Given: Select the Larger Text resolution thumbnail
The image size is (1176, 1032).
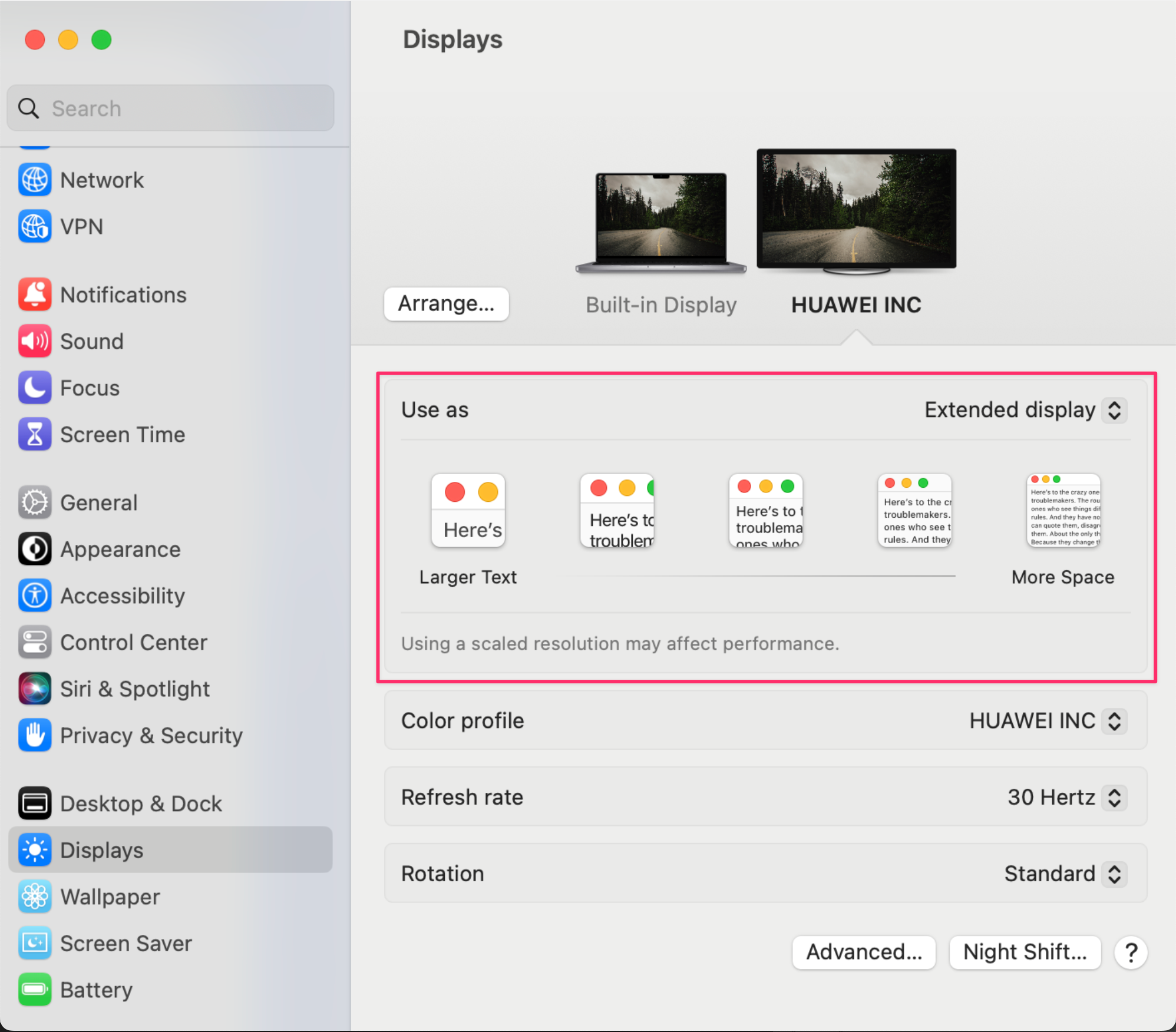Looking at the screenshot, I should pyautogui.click(x=468, y=510).
